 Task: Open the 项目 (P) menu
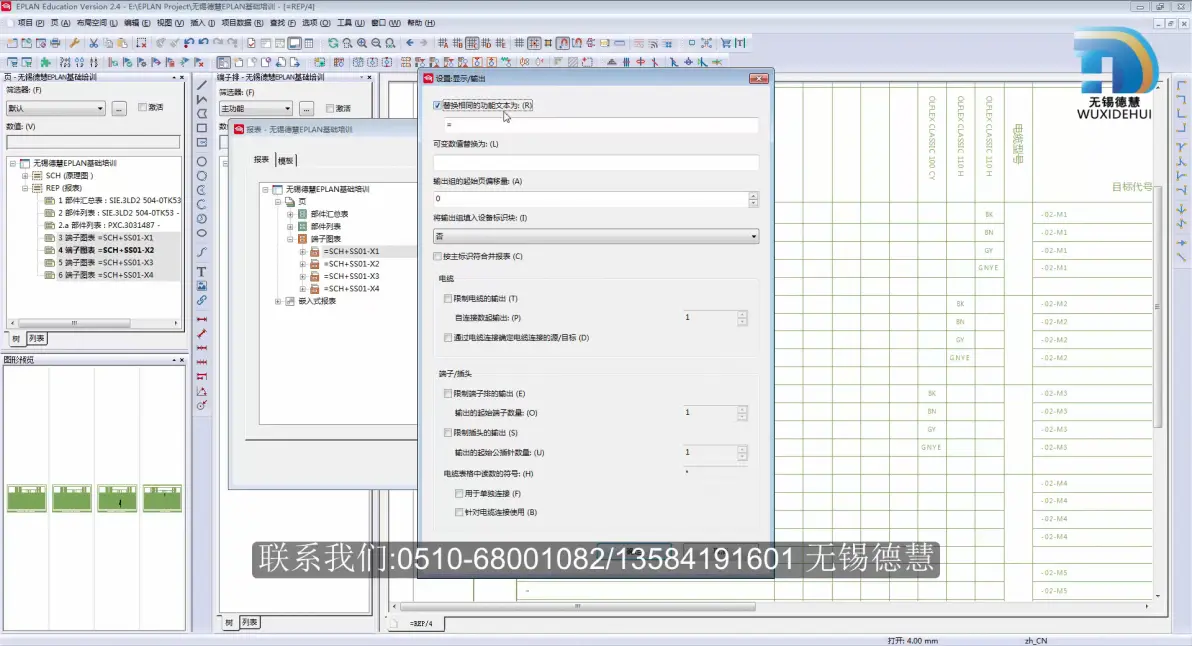[30, 23]
